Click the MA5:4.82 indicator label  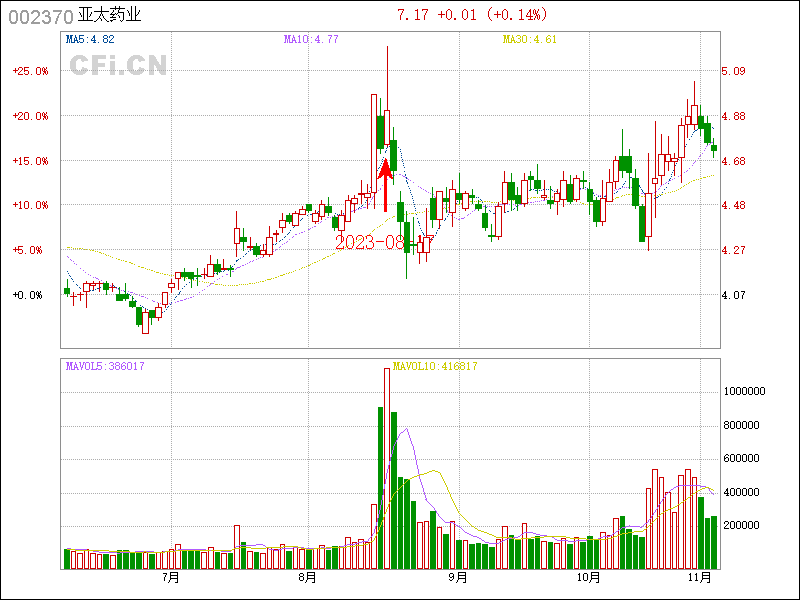point(90,39)
